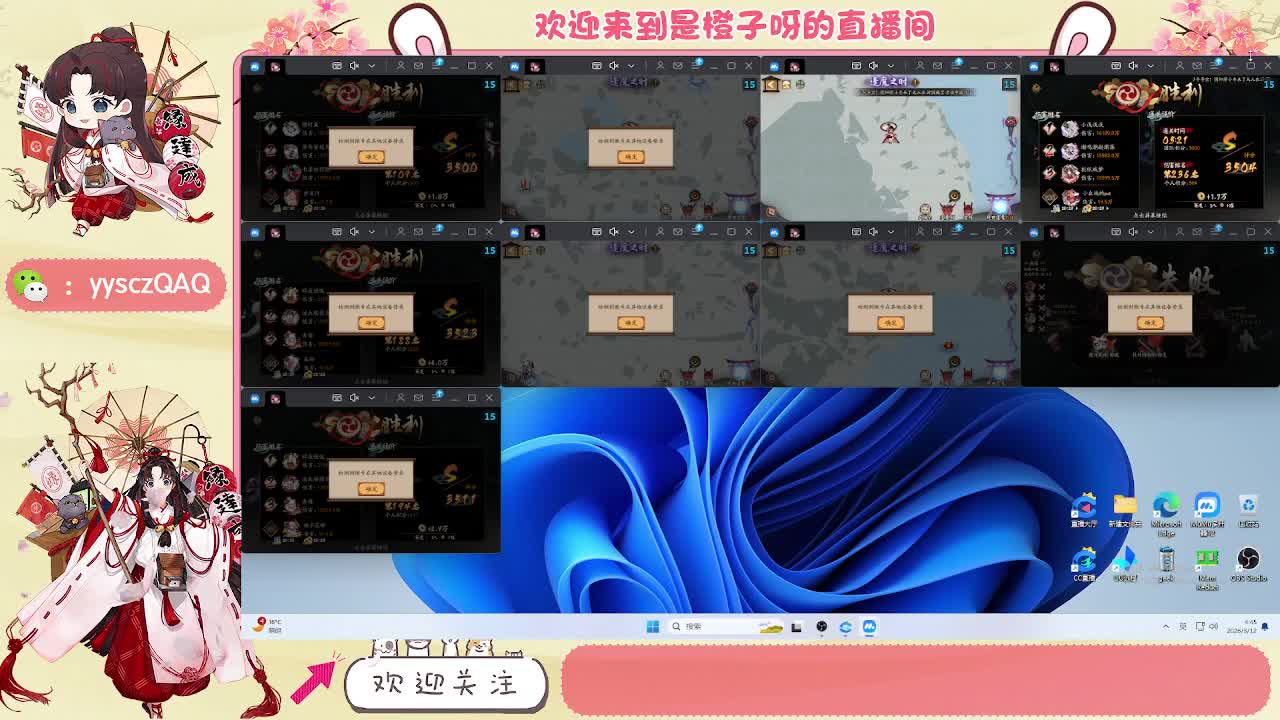Click keyboard icon in top row third emulator
The width and height of the screenshot is (1280, 720).
click(x=857, y=66)
